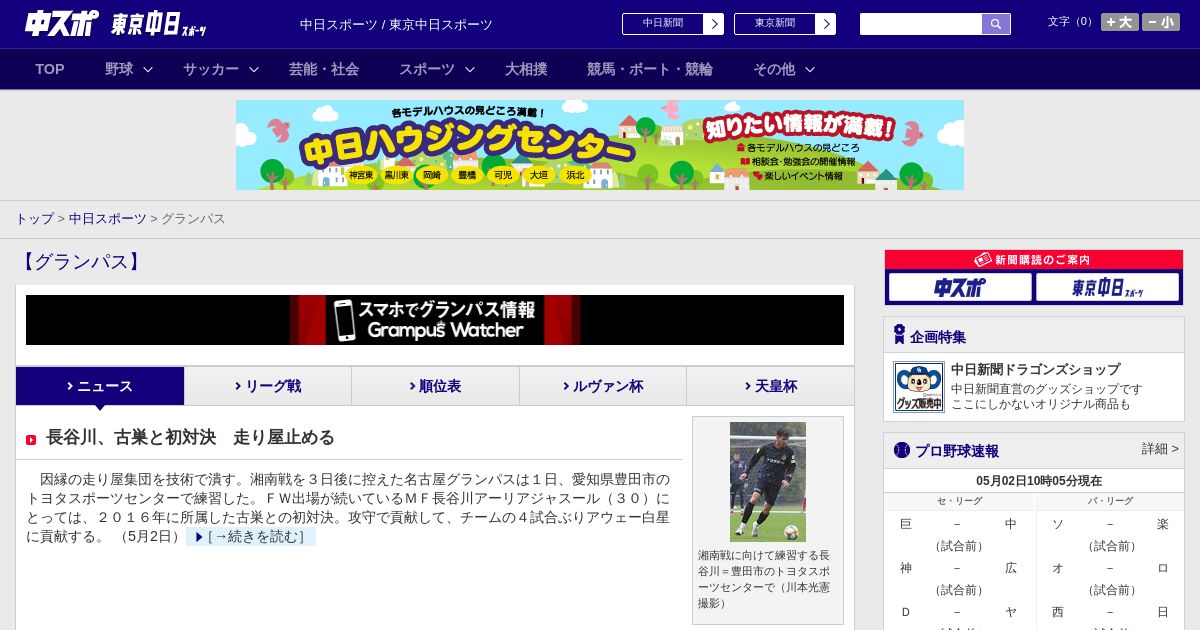Viewport: 1200px width, 630px height.
Task: Click the arrow next to 東京新聞
Action: coord(826,24)
